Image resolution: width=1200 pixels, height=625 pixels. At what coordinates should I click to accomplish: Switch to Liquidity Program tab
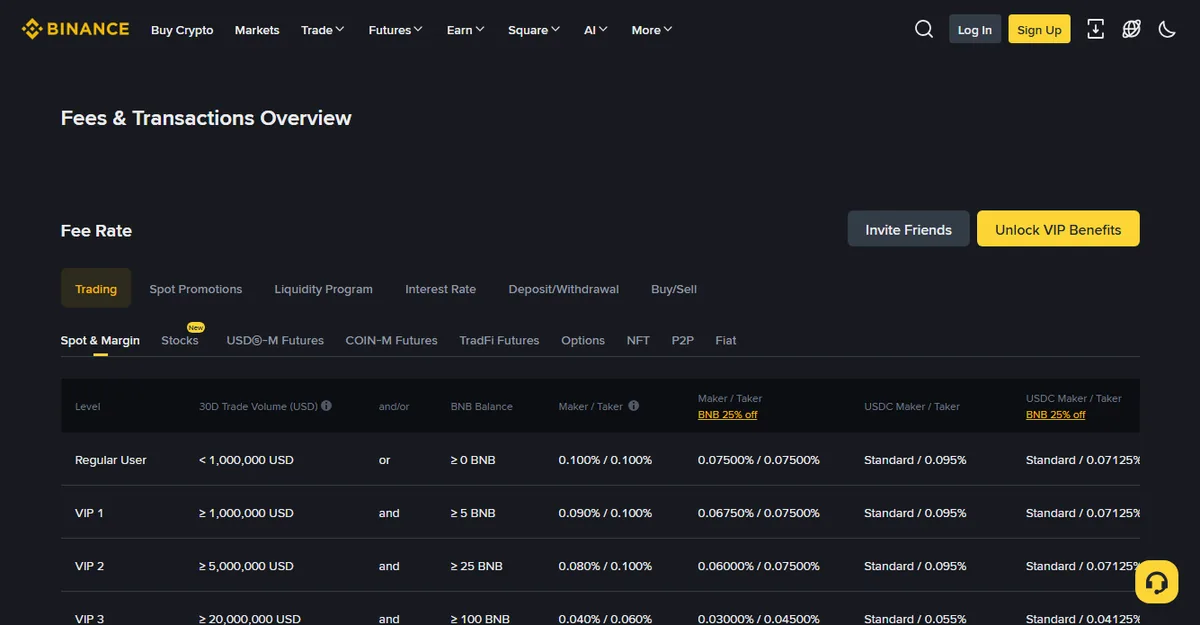pos(324,289)
